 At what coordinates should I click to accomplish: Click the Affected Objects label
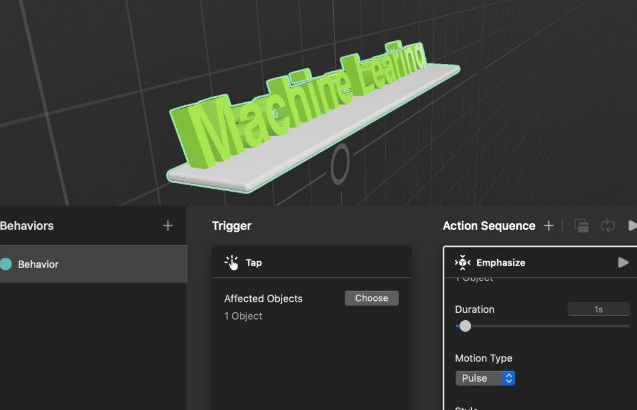(263, 299)
